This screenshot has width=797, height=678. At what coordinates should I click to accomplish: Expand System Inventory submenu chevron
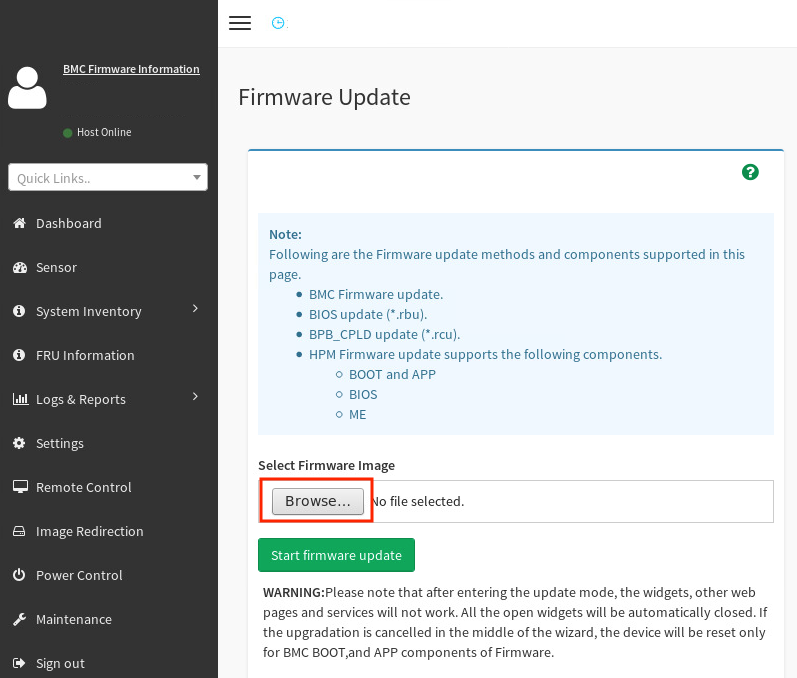(196, 309)
